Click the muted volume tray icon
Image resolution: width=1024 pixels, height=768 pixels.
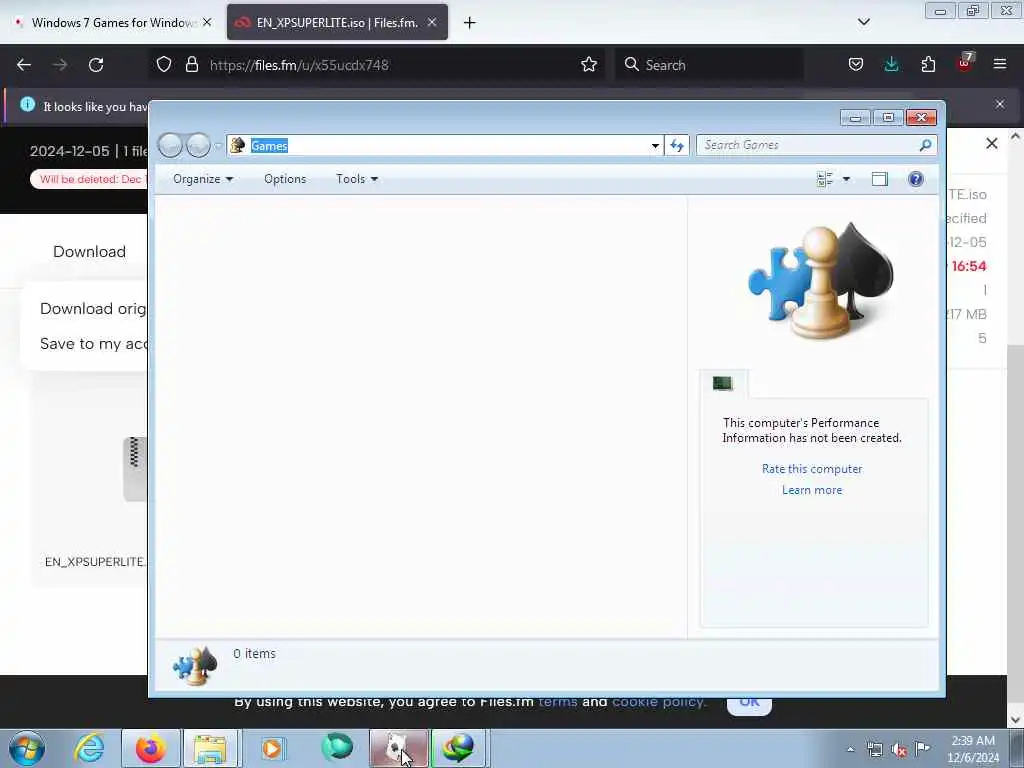pyautogui.click(x=899, y=749)
